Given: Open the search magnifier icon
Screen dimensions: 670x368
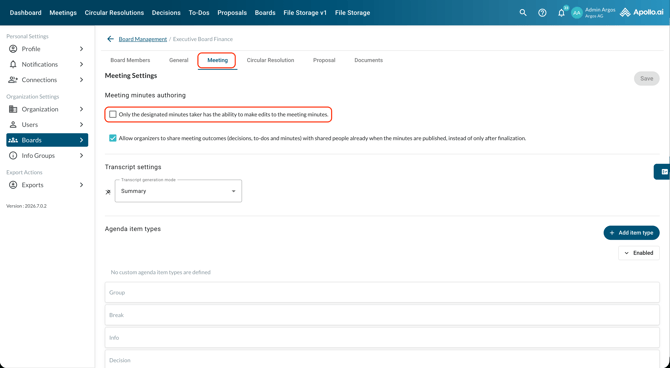Looking at the screenshot, I should click(x=523, y=13).
